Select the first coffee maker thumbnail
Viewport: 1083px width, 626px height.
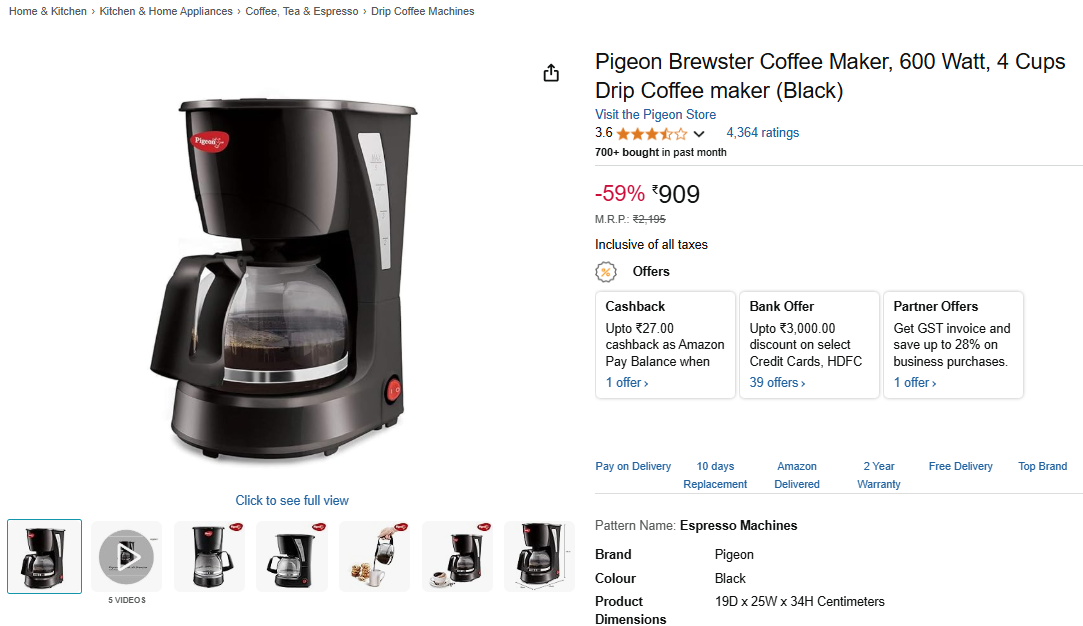[44, 556]
